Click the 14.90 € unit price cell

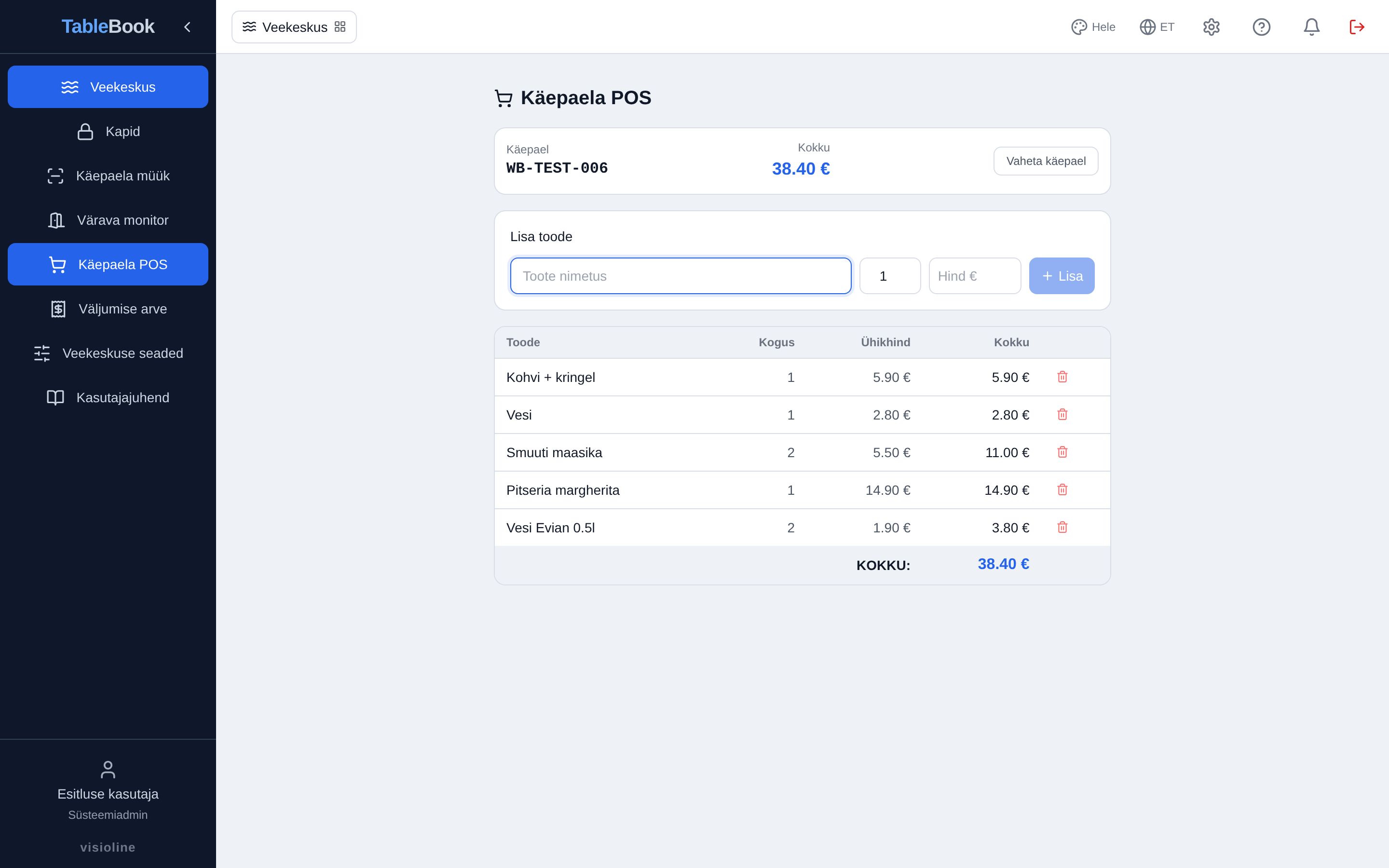pyautogui.click(x=888, y=490)
